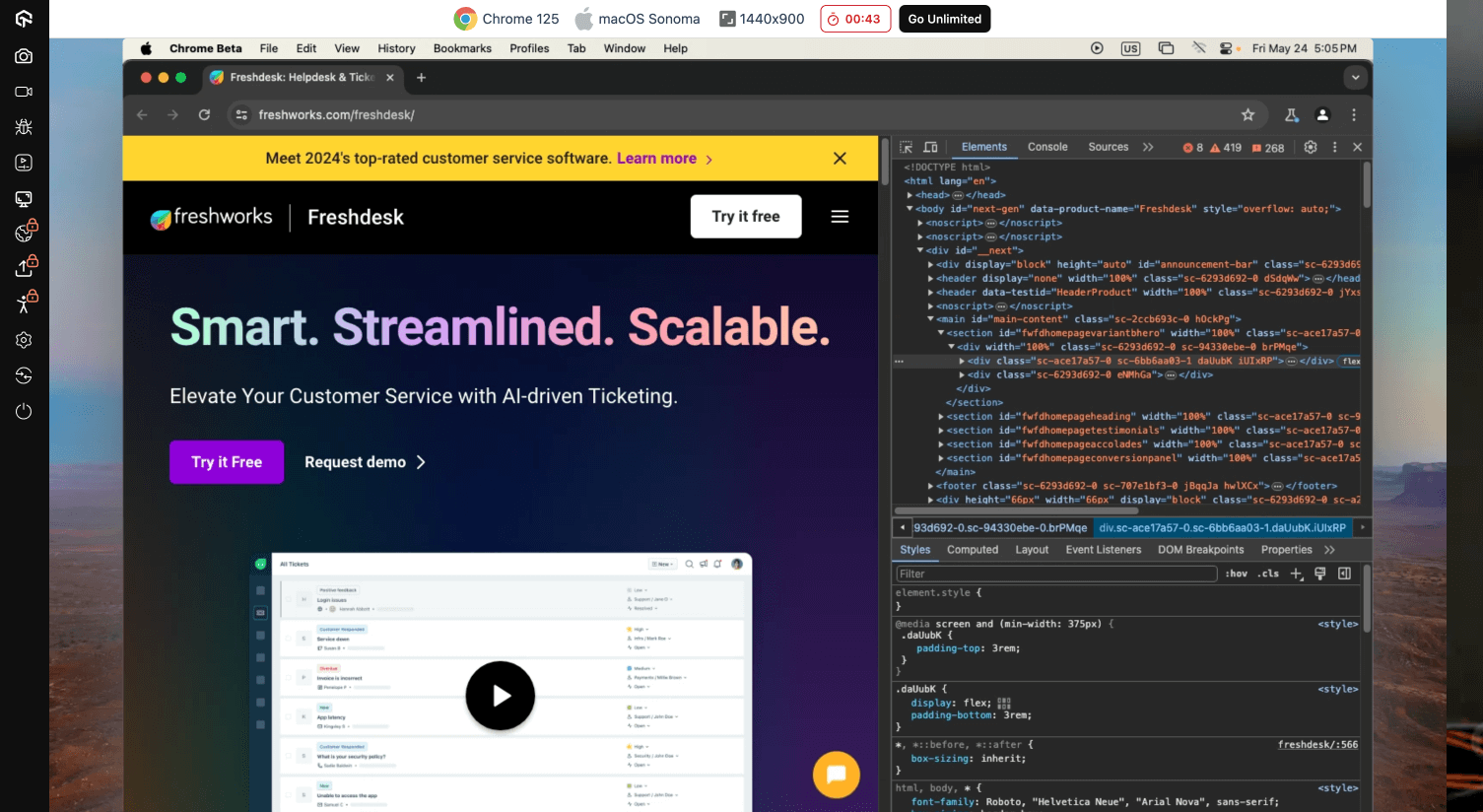Show more style pane tabs after Properties
Screen dimensions: 1483x812
1329,550
